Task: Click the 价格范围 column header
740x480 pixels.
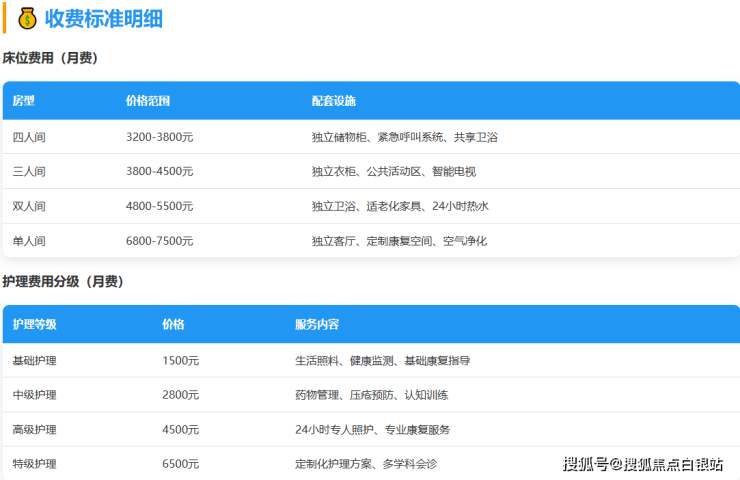Action: coord(148,101)
